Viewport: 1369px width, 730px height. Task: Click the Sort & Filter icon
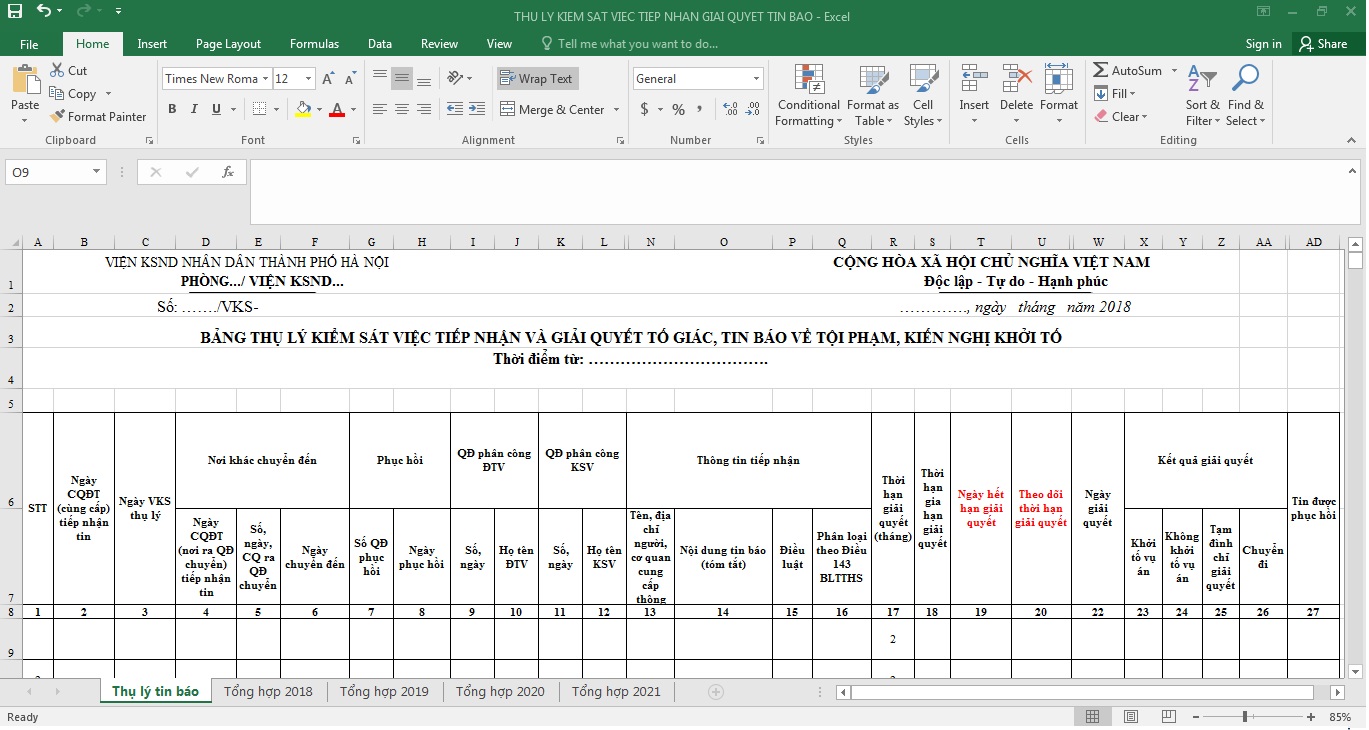(x=1203, y=80)
